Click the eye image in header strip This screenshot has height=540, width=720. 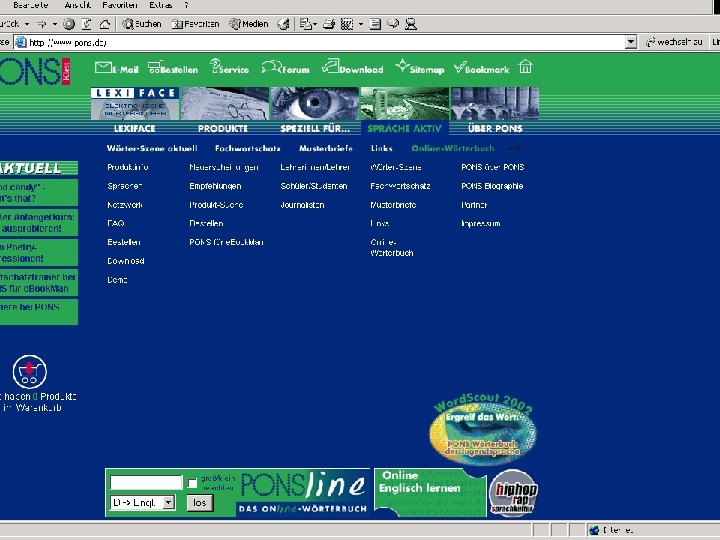pos(315,103)
